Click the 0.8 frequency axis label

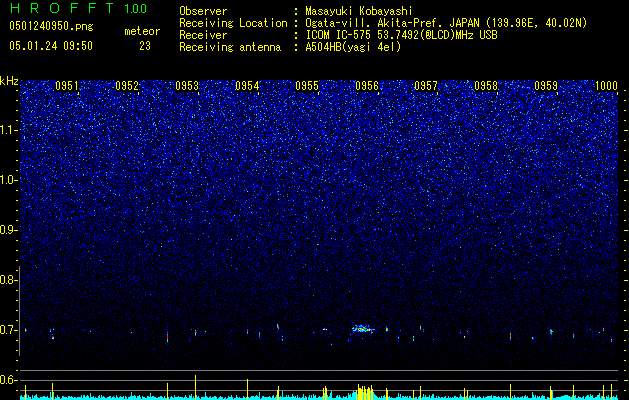coord(8,280)
